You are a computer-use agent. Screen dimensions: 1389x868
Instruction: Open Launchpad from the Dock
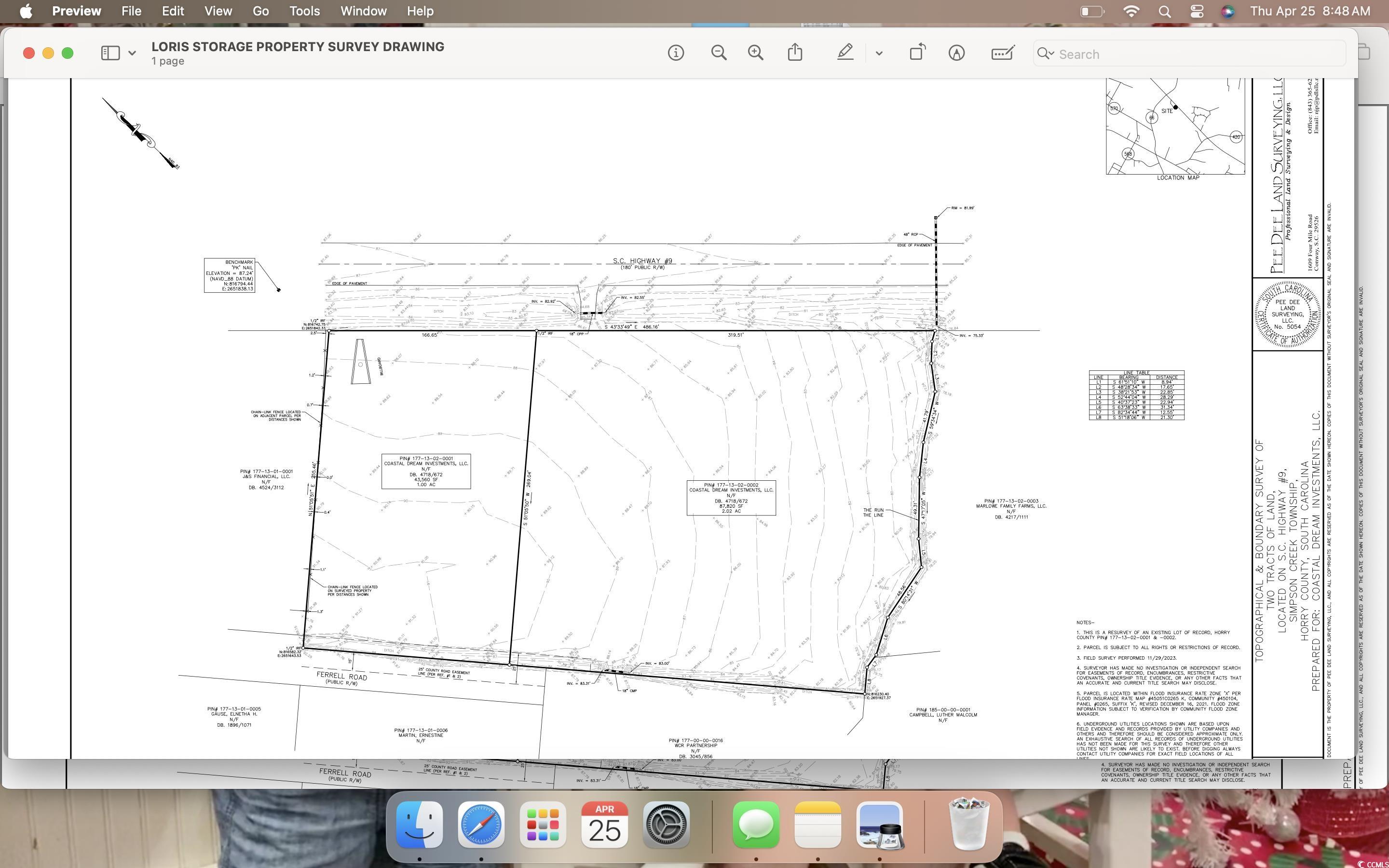(x=543, y=825)
